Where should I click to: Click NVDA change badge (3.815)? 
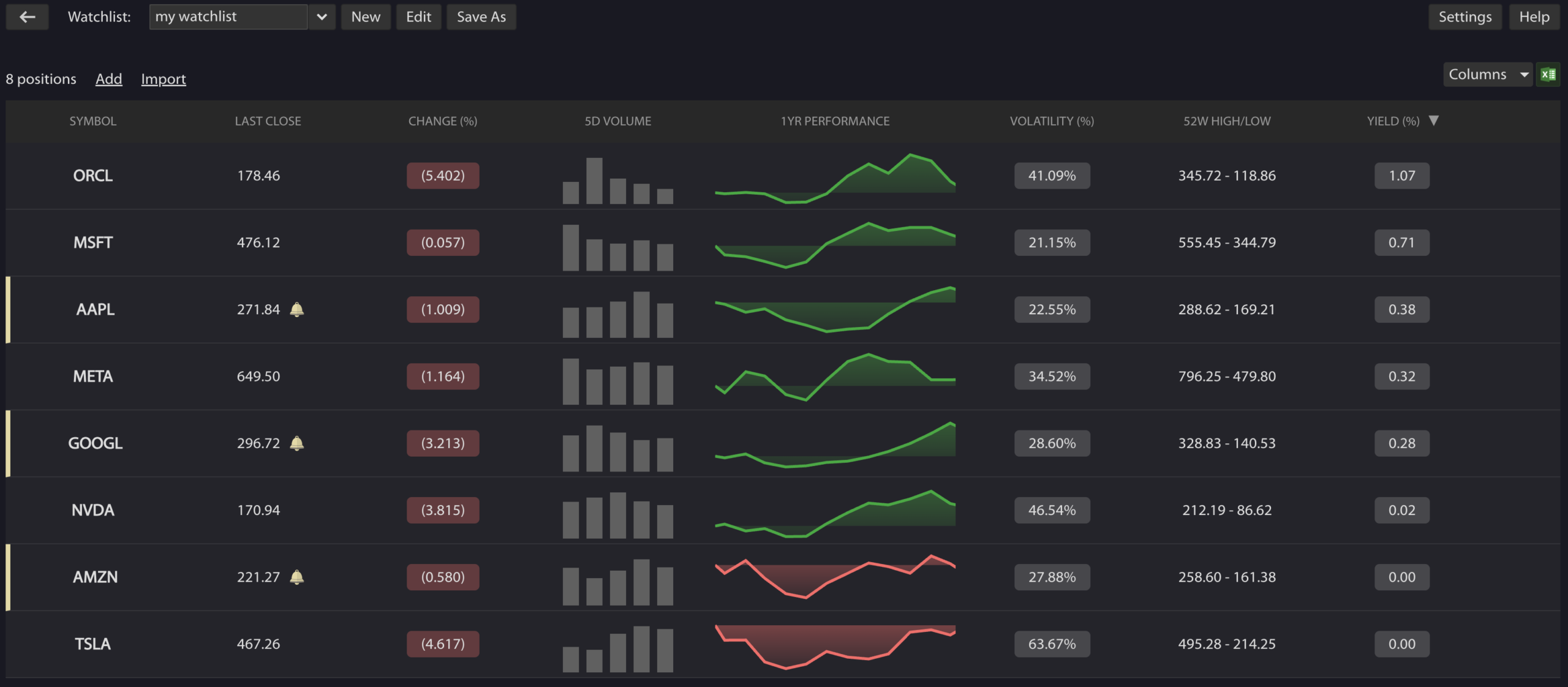[442, 510]
